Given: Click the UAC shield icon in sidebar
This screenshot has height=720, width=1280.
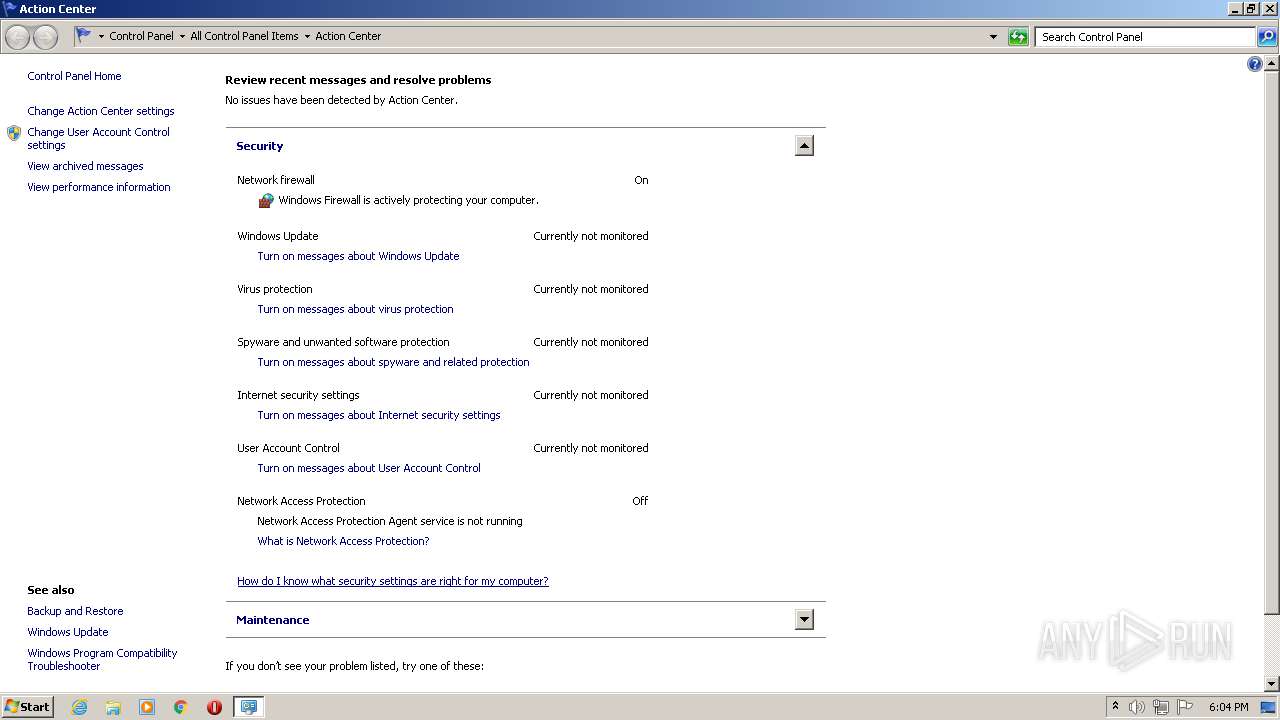Looking at the screenshot, I should click(14, 133).
